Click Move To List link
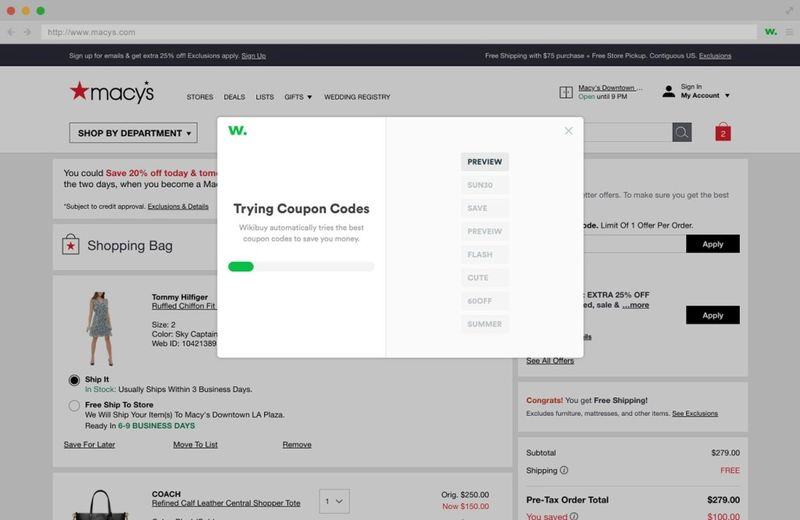 tap(195, 444)
